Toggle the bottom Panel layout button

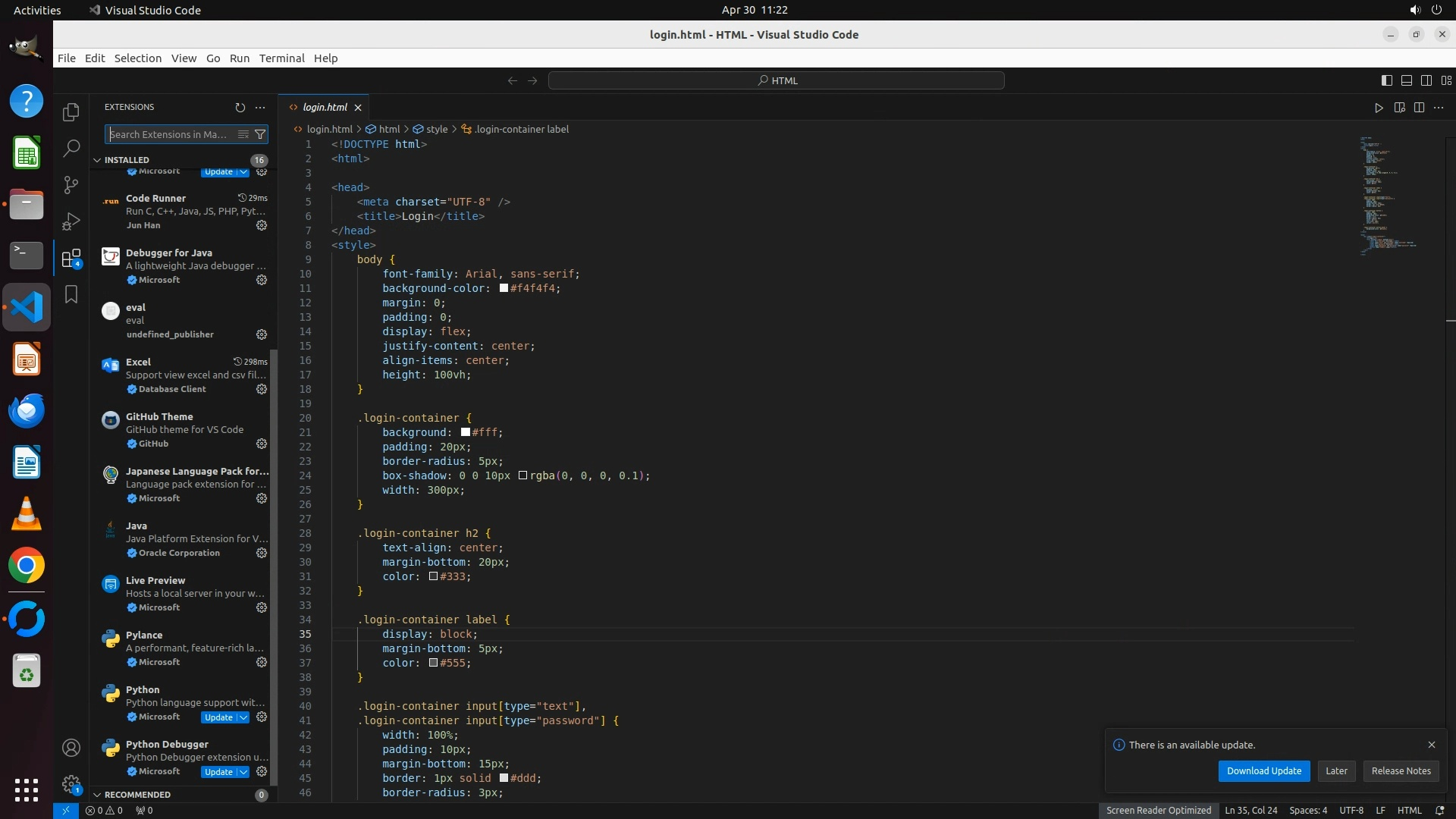[1407, 80]
